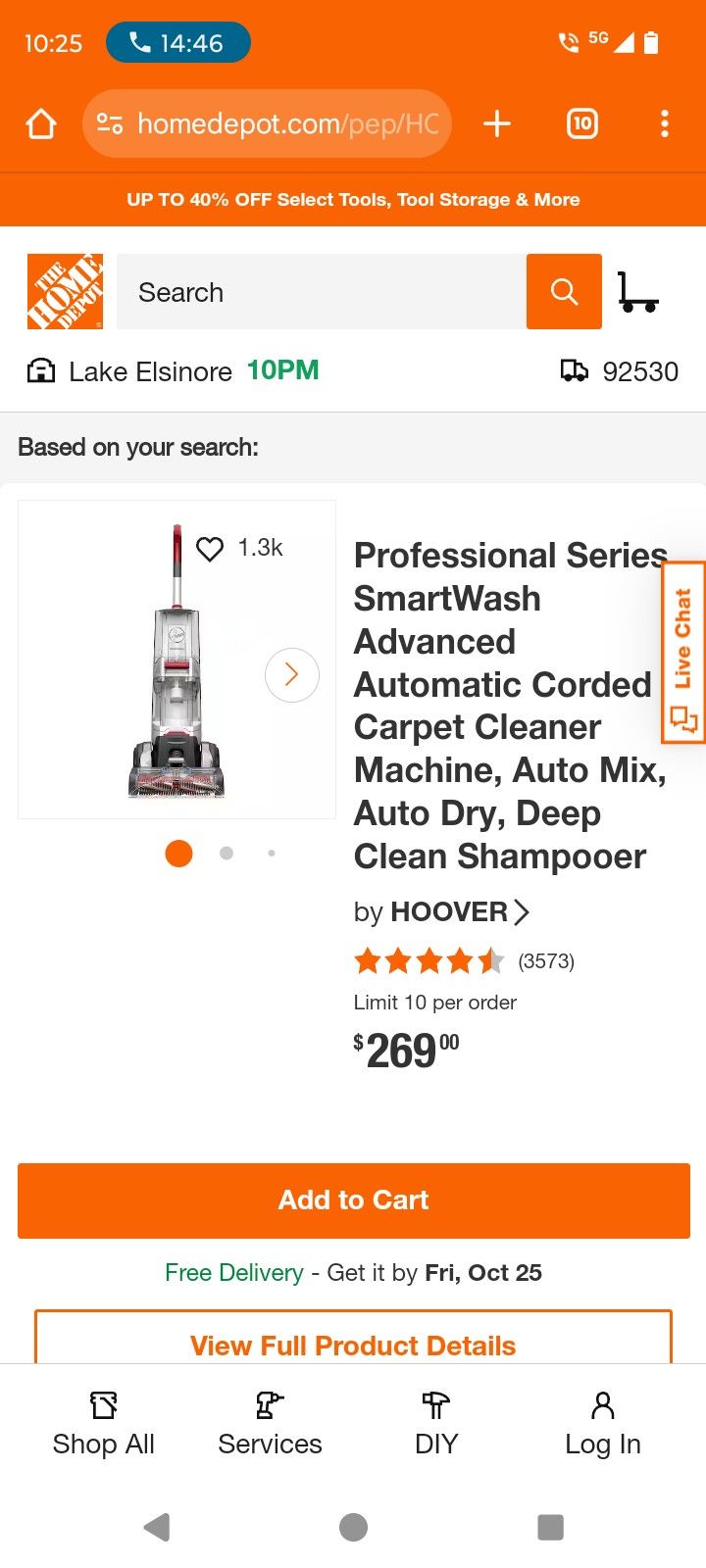Viewport: 706px width, 1568px height.
Task: Expand the HOOVER brand link
Action: pyautogui.click(x=449, y=912)
